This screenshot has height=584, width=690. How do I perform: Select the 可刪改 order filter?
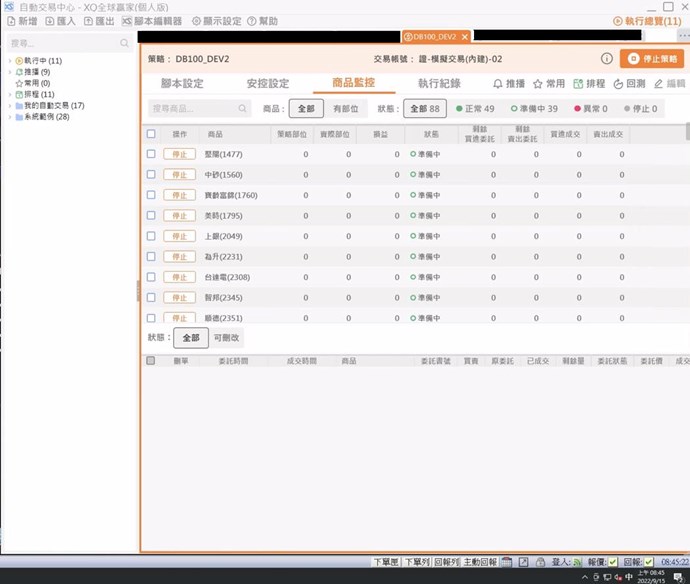tap(226, 338)
